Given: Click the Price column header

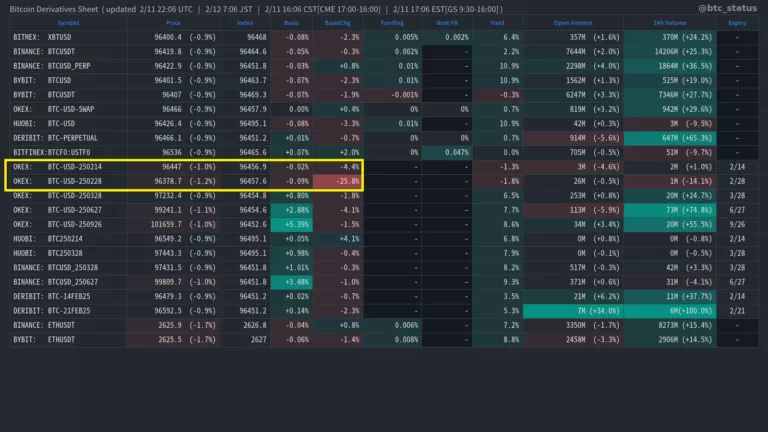Looking at the screenshot, I should click(173, 23).
